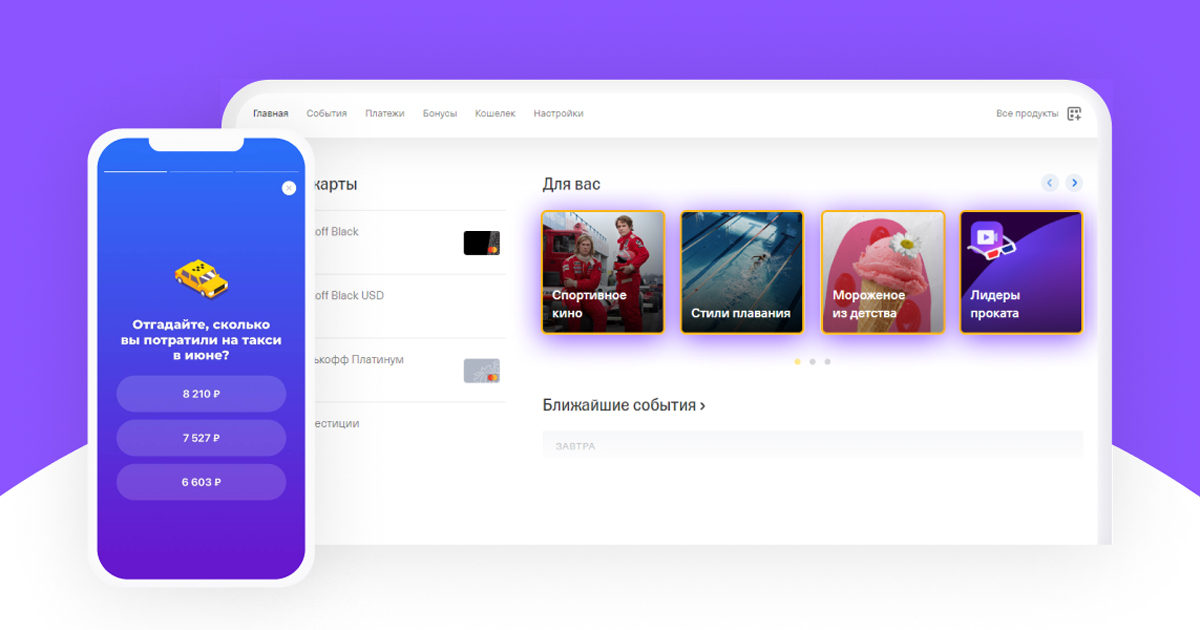
Task: Select the third carousel page dot
Action: click(x=827, y=361)
